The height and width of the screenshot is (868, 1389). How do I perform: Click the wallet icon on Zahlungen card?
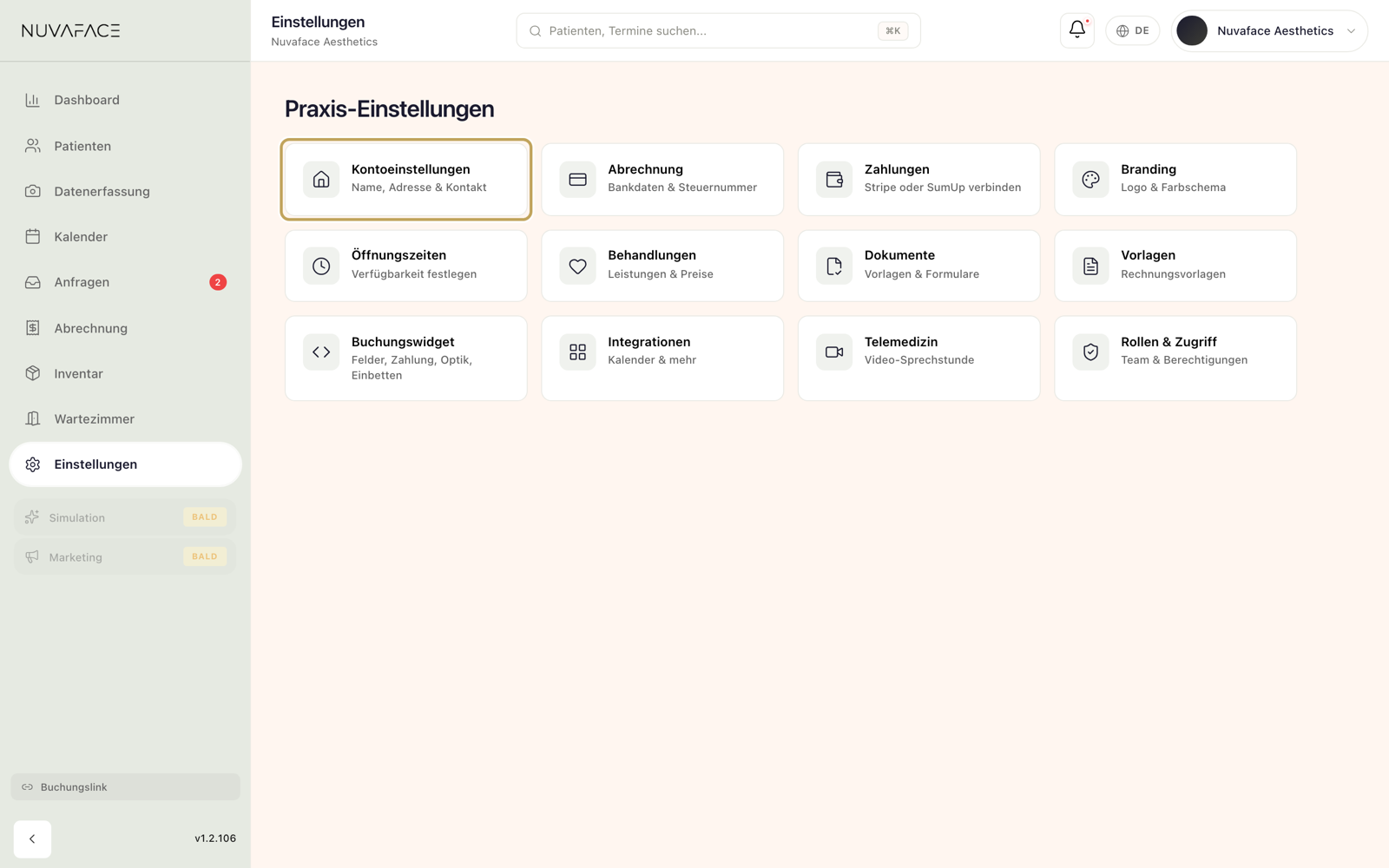tap(834, 180)
